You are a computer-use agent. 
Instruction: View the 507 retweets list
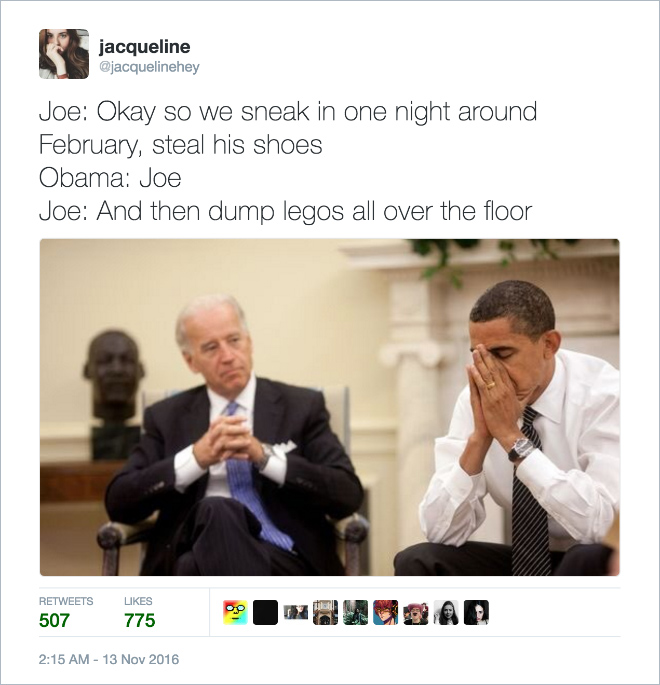(54, 620)
